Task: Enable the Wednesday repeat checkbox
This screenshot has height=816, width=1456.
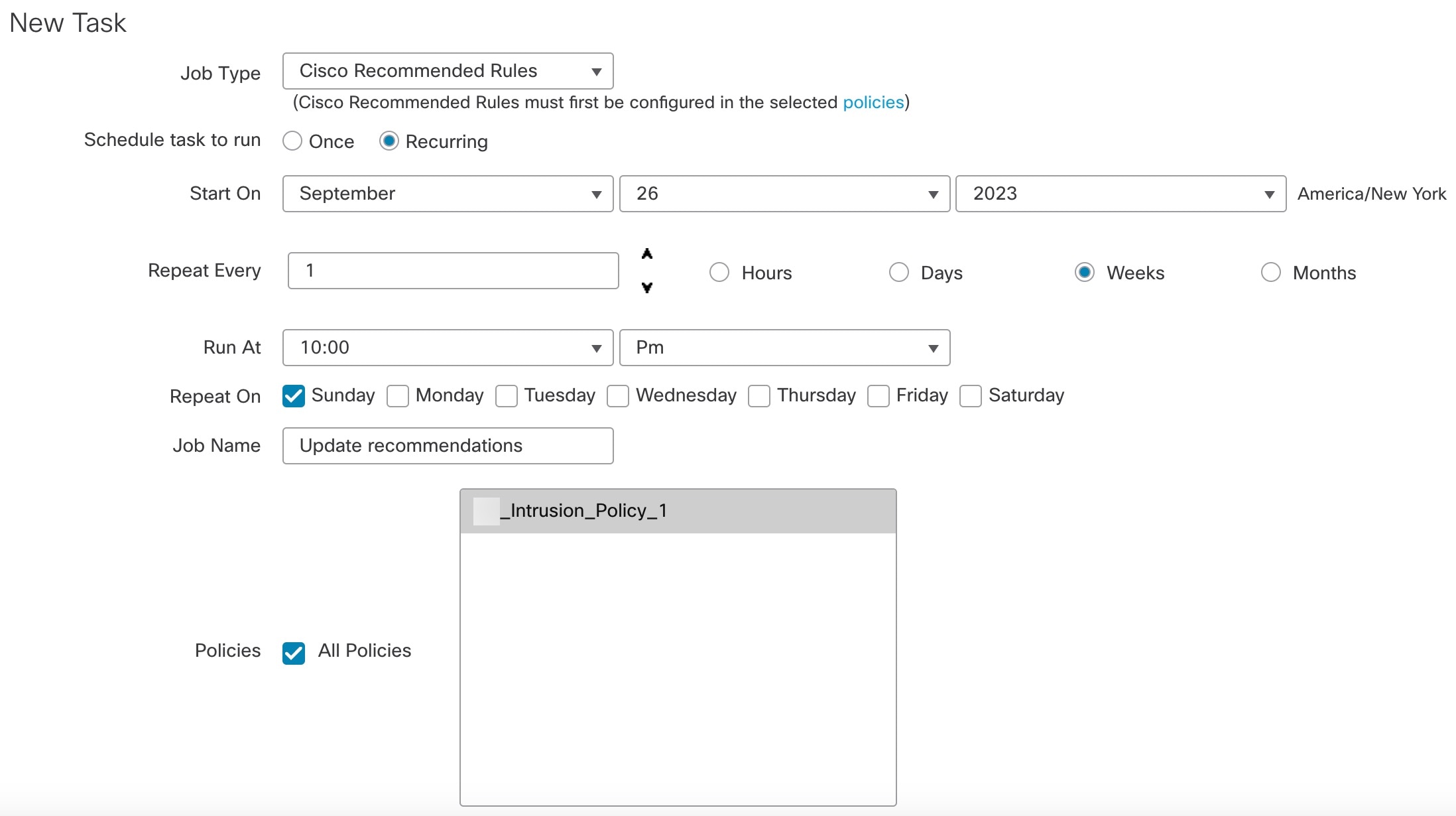Action: point(617,395)
